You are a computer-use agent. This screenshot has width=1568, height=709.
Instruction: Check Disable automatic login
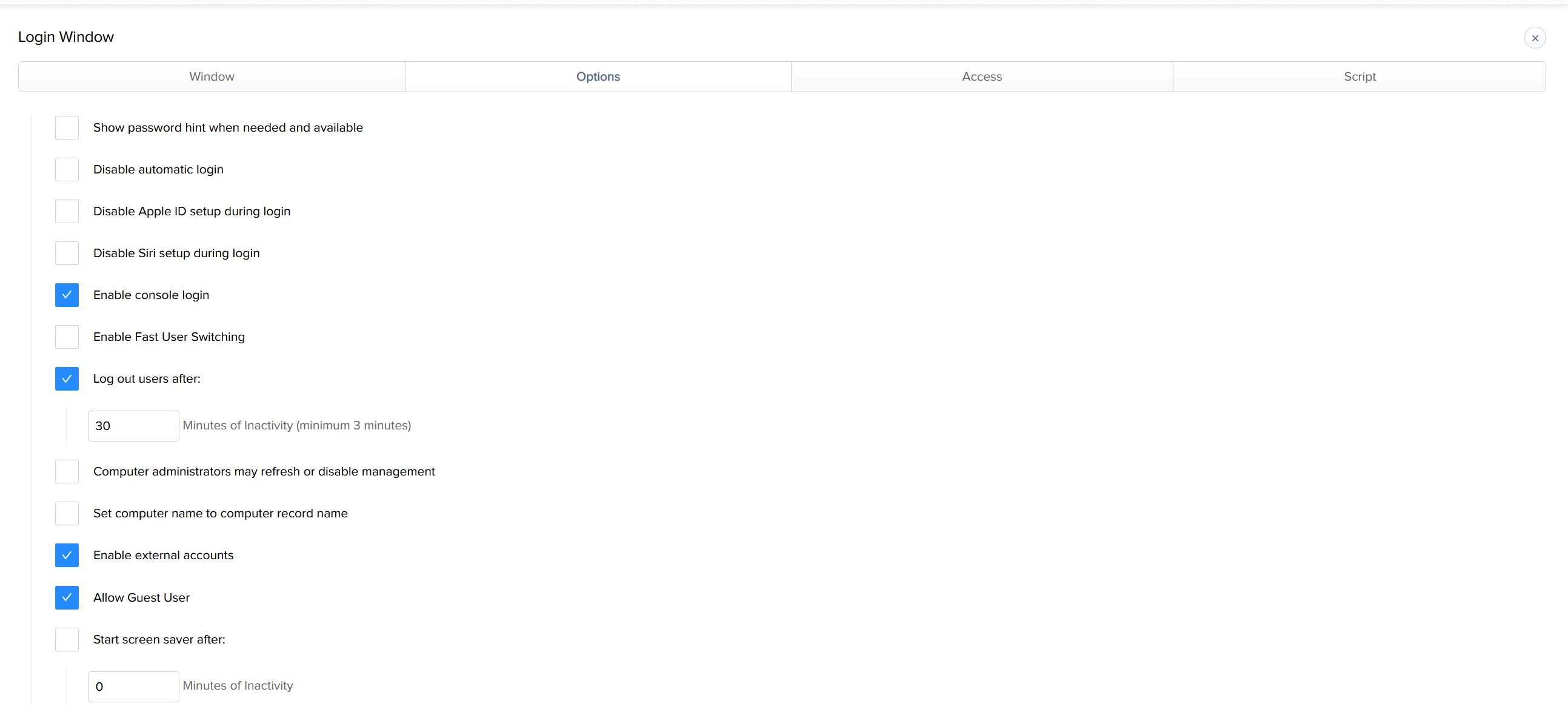(67, 169)
